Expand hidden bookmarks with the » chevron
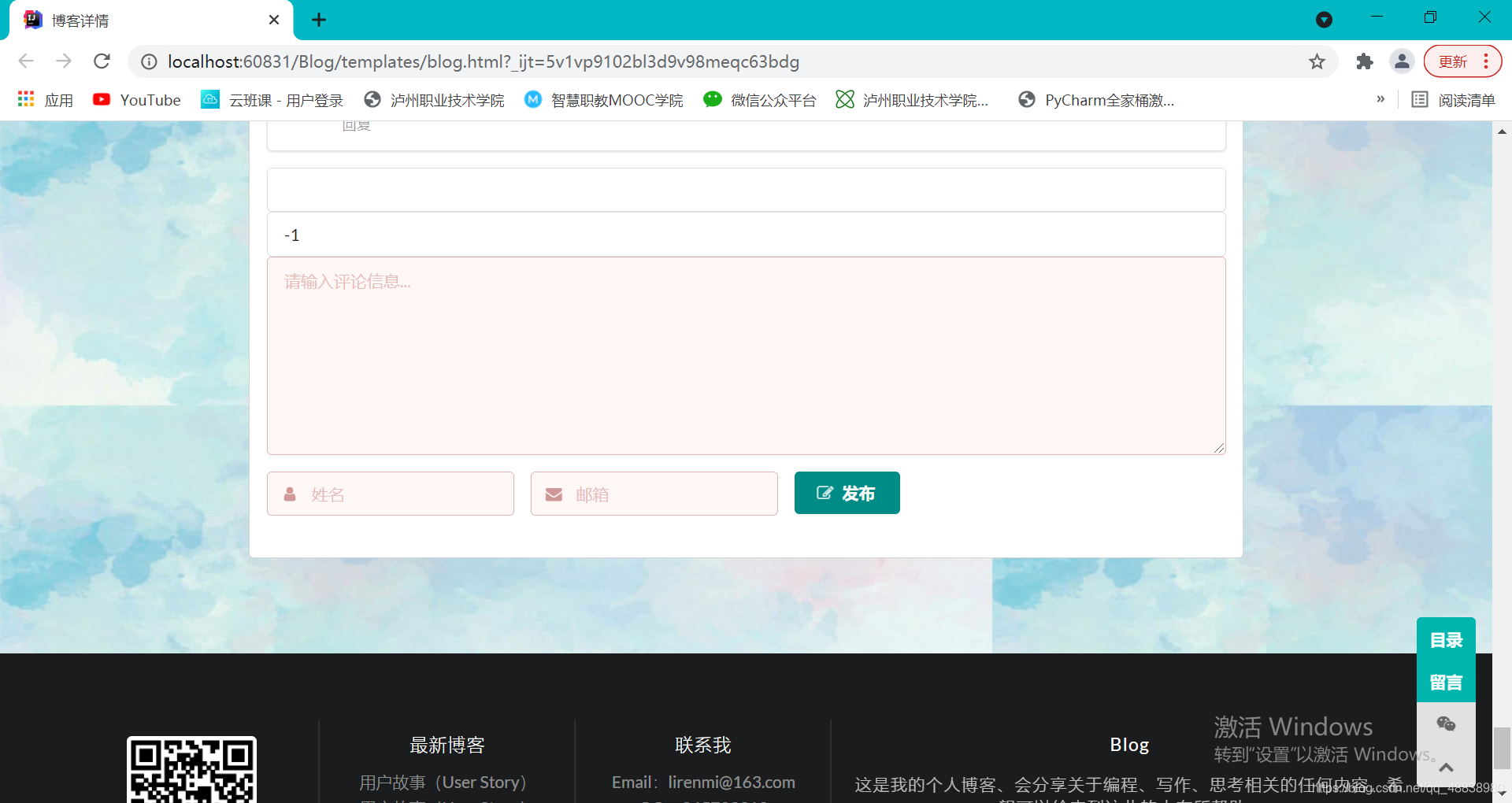 pyautogui.click(x=1380, y=99)
